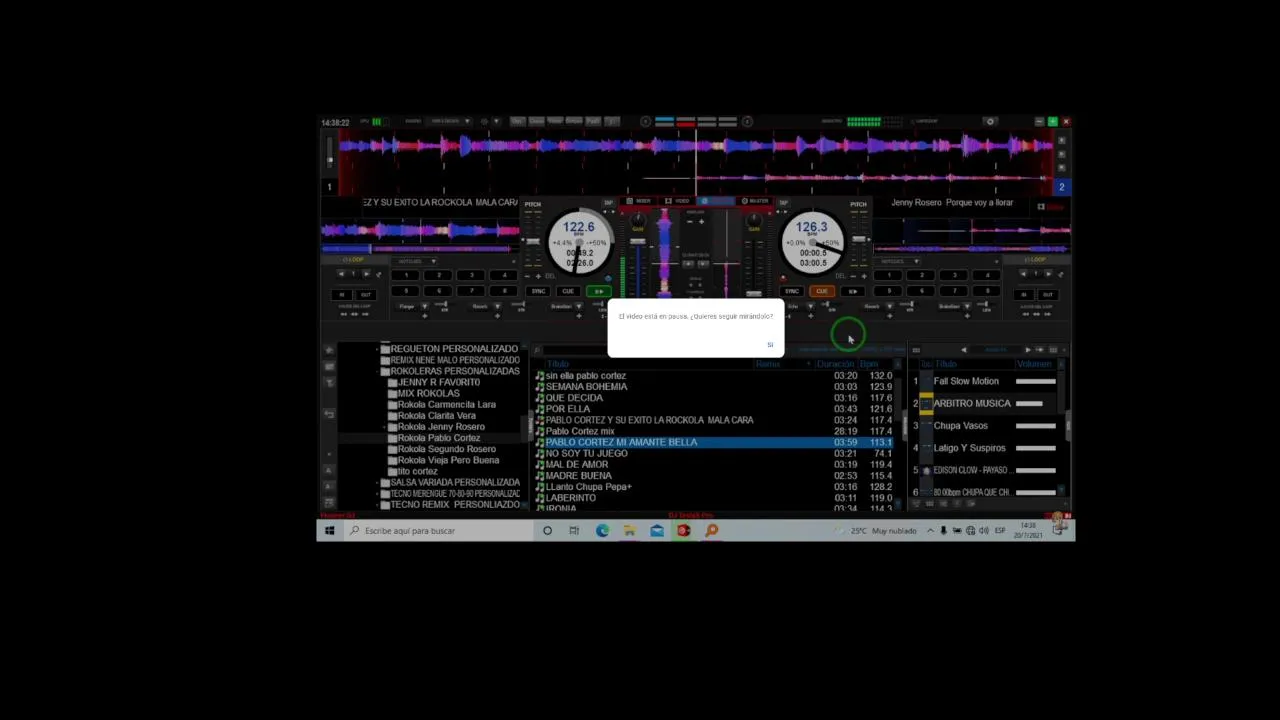Set loop IN on right deck
This screenshot has height=720, width=1280.
pos(1024,295)
